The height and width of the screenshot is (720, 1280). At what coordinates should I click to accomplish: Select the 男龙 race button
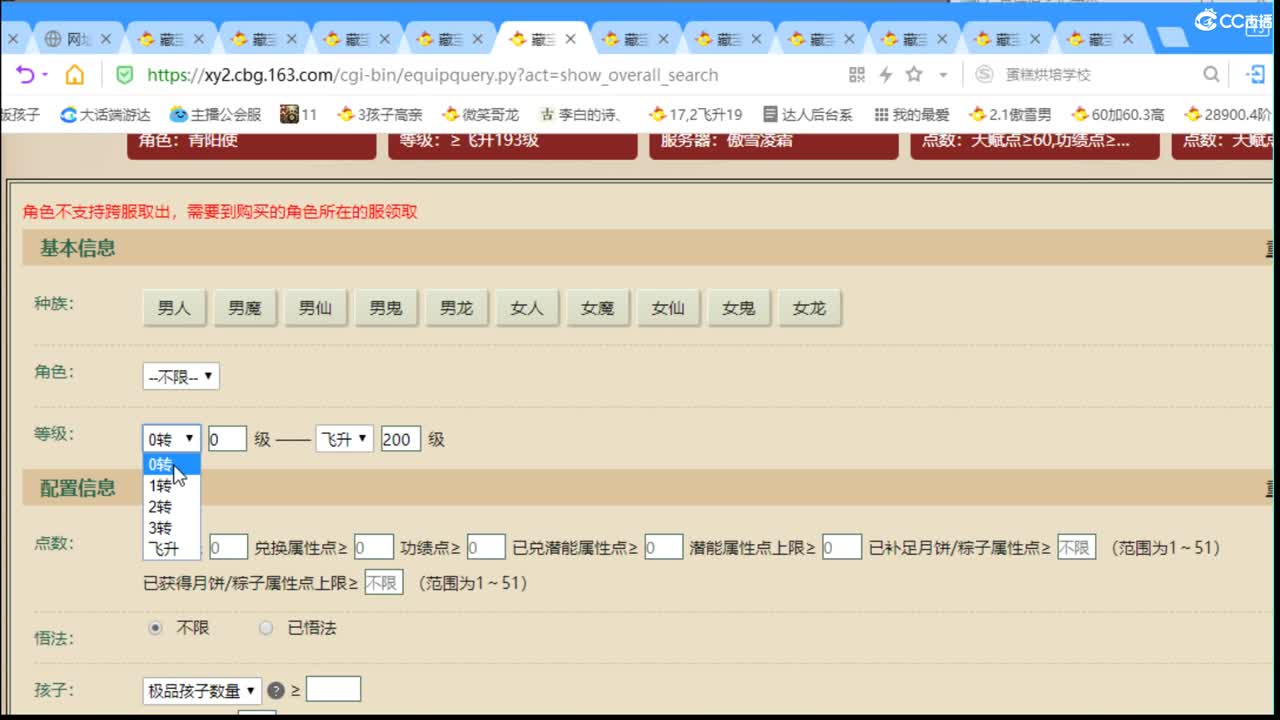[457, 308]
